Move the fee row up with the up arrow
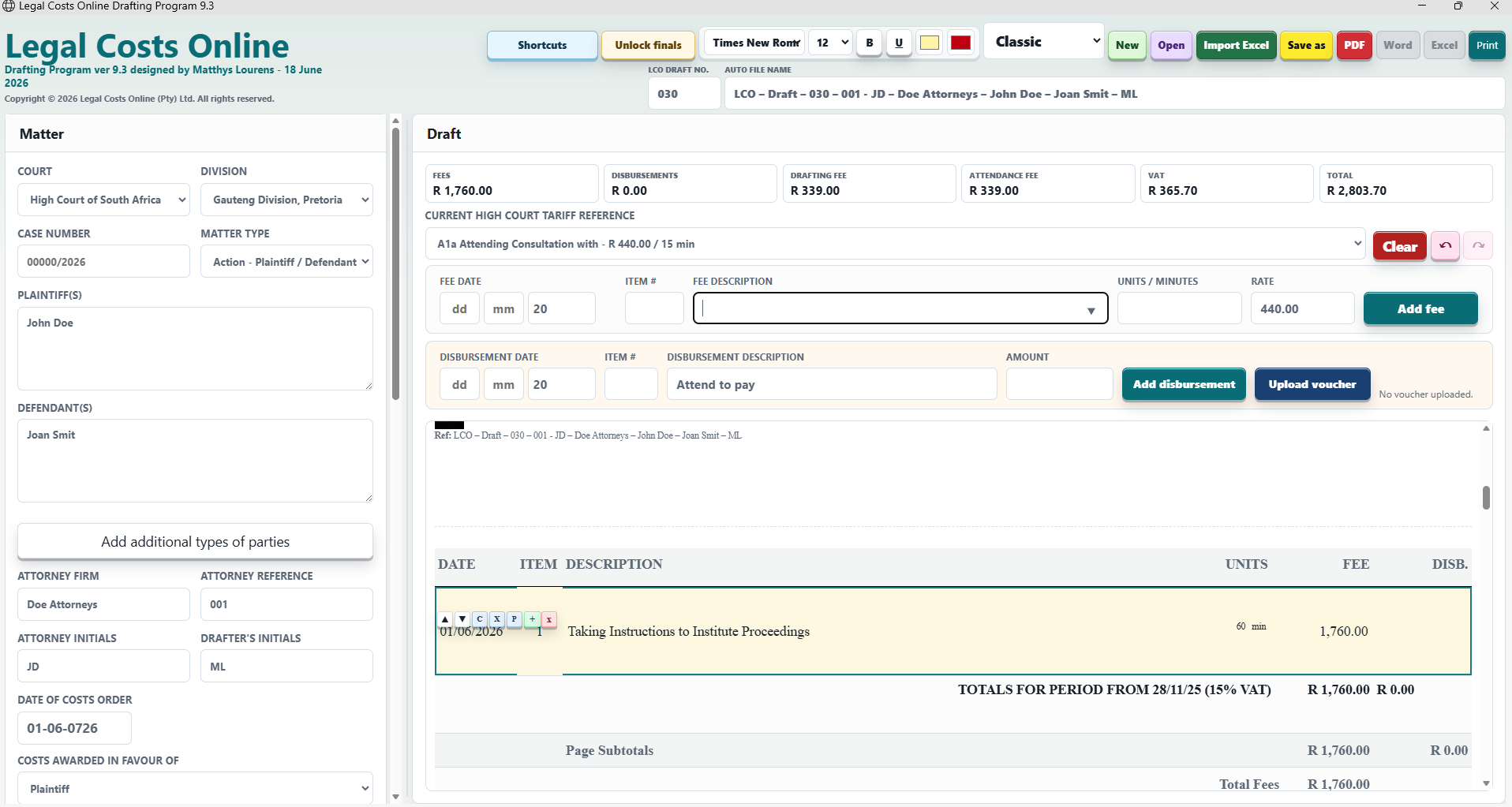The width and height of the screenshot is (1512, 807). [445, 619]
